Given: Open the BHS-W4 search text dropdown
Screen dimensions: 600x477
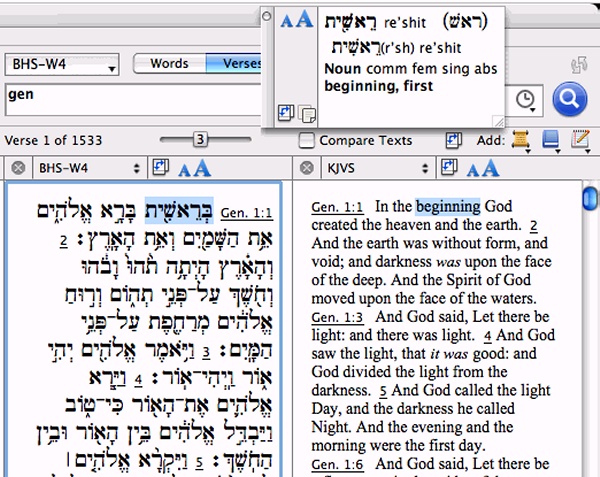Looking at the screenshot, I should pyautogui.click(x=62, y=64).
